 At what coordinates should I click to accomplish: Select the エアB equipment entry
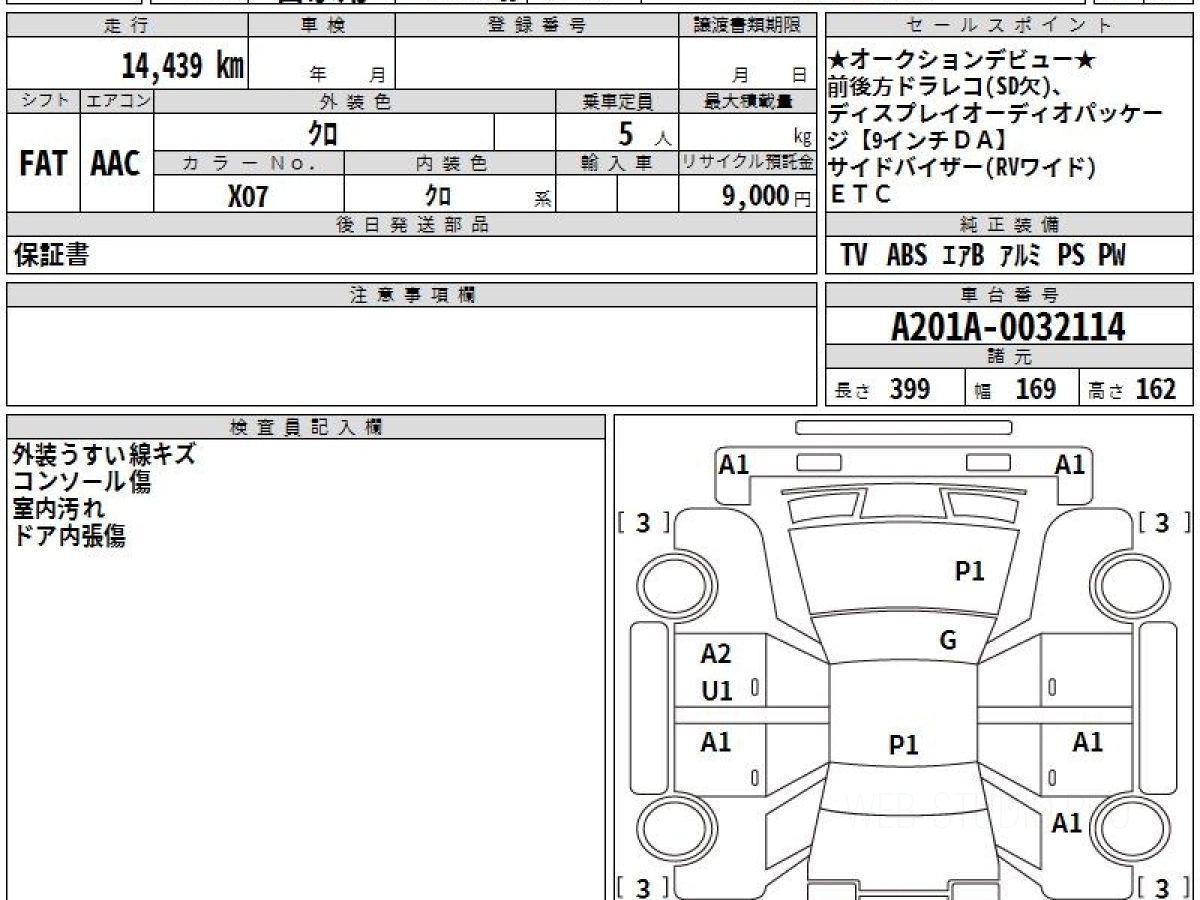(x=964, y=256)
